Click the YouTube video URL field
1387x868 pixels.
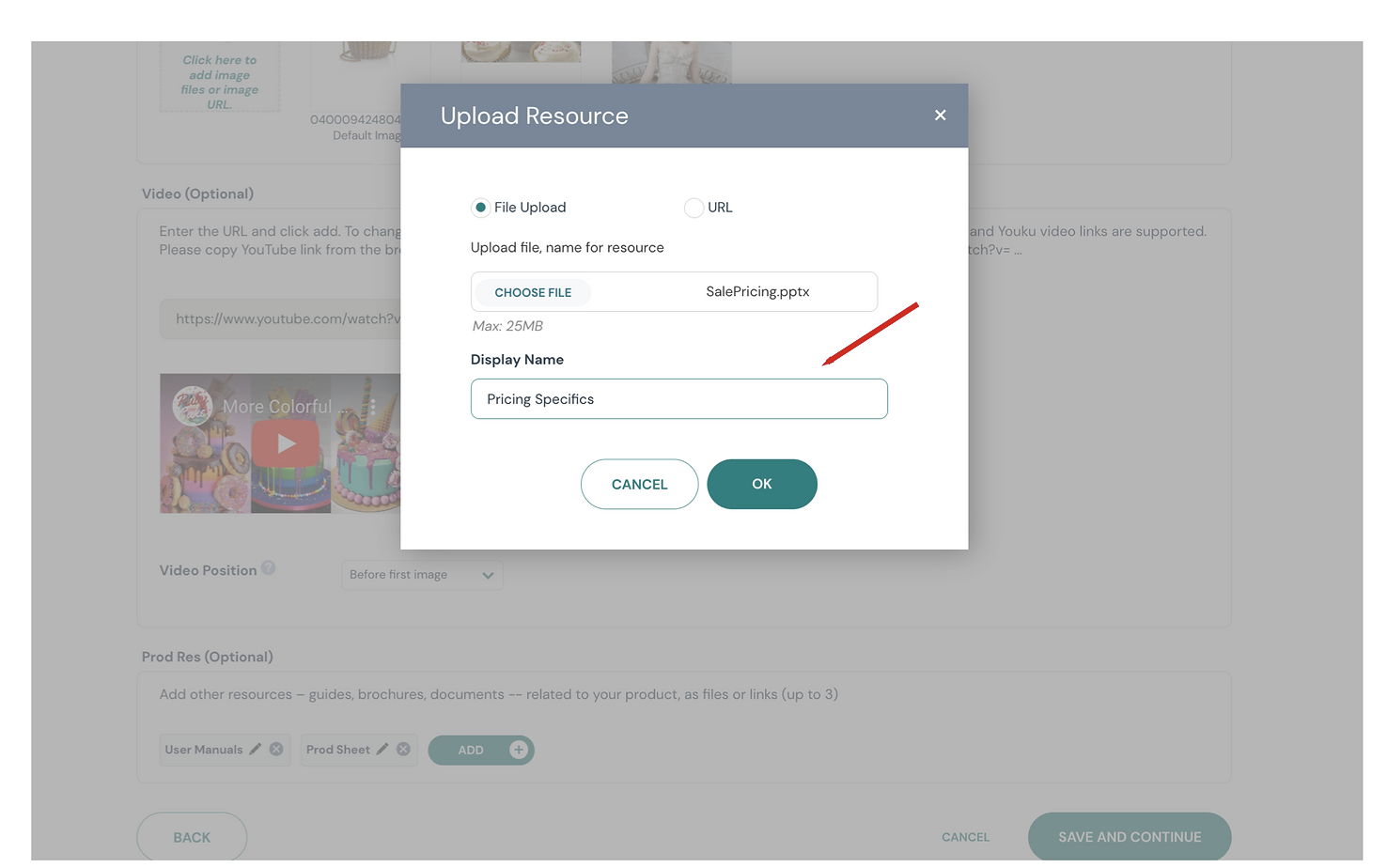282,318
